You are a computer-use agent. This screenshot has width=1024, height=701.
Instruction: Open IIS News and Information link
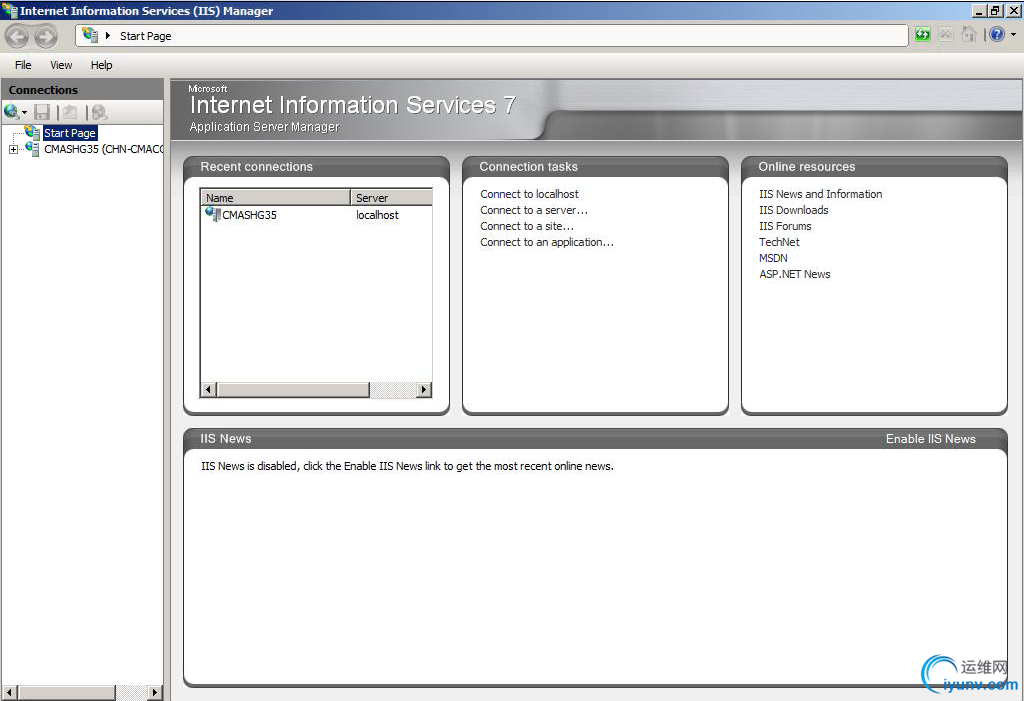coord(820,194)
